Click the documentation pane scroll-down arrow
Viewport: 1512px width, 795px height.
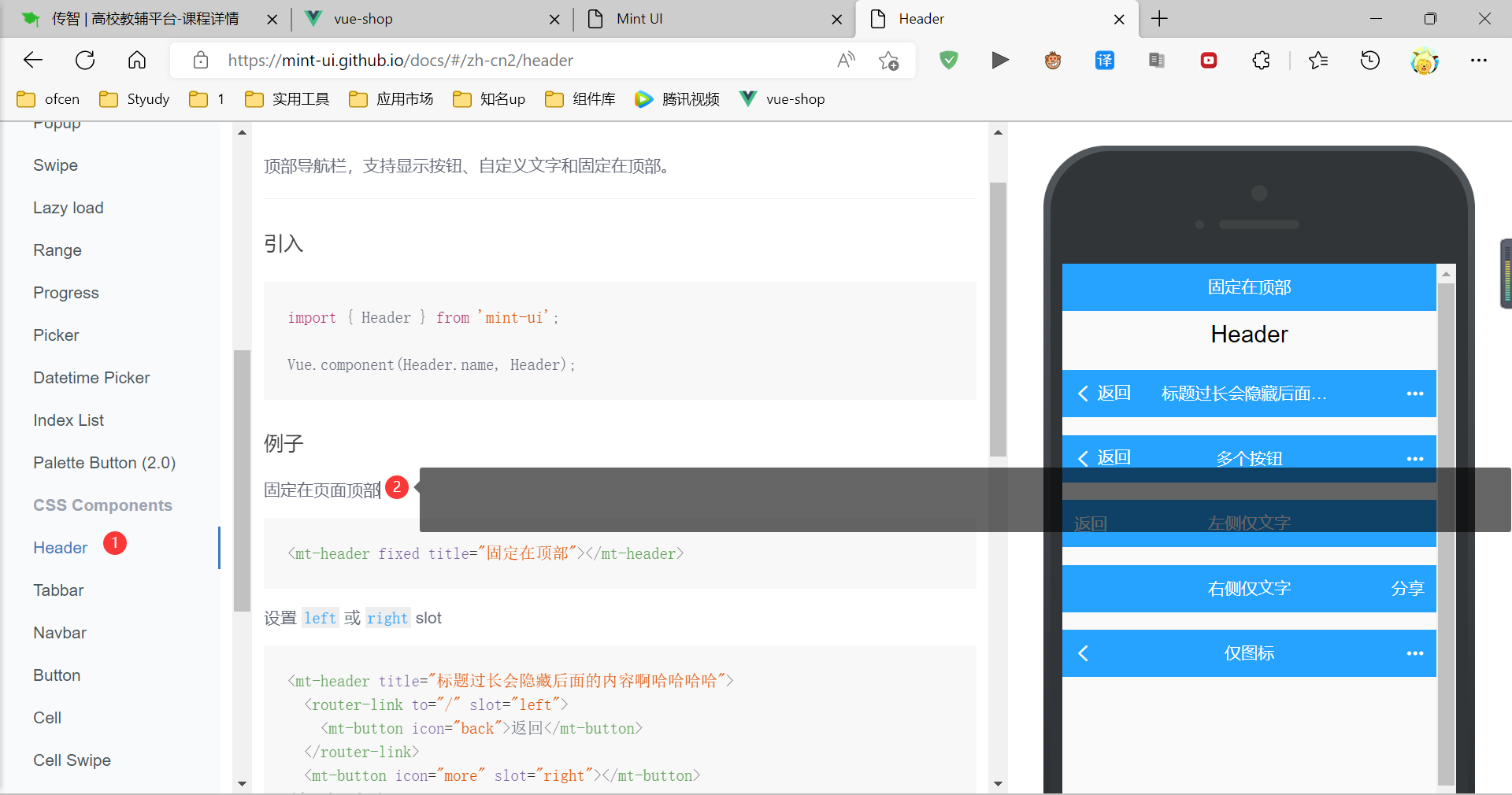tap(998, 784)
